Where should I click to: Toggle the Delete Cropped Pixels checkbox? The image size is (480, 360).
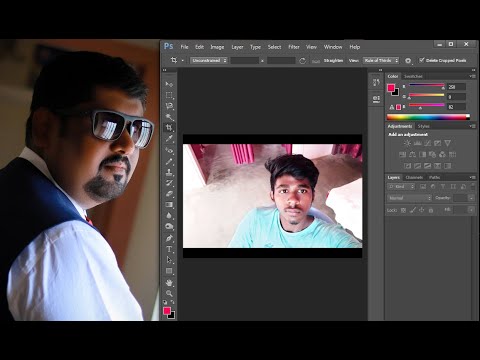422,60
